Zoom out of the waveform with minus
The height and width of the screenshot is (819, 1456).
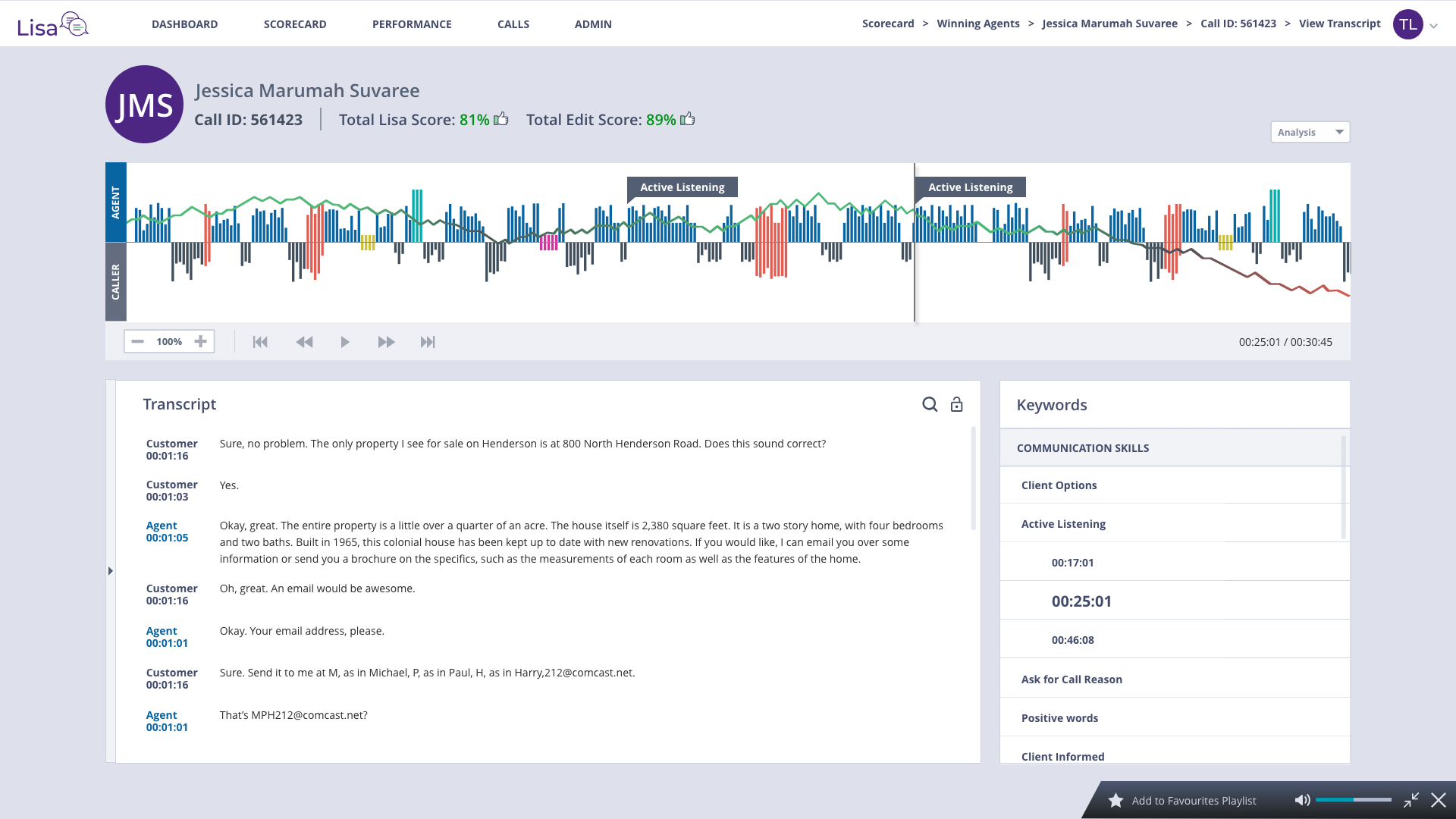click(137, 341)
